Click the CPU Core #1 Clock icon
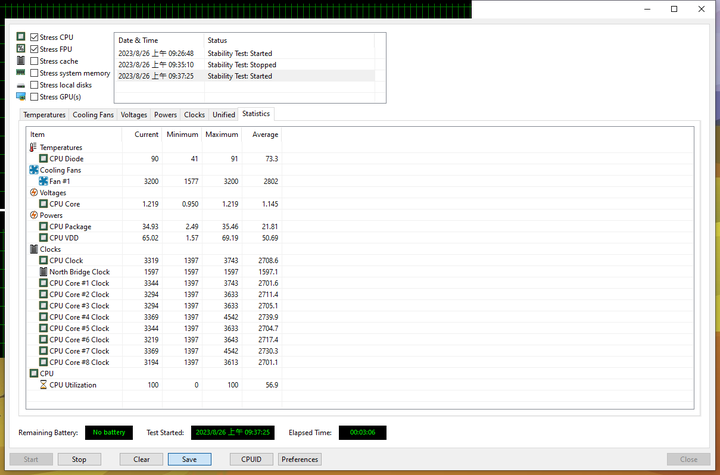The width and height of the screenshot is (720, 475). [43, 283]
